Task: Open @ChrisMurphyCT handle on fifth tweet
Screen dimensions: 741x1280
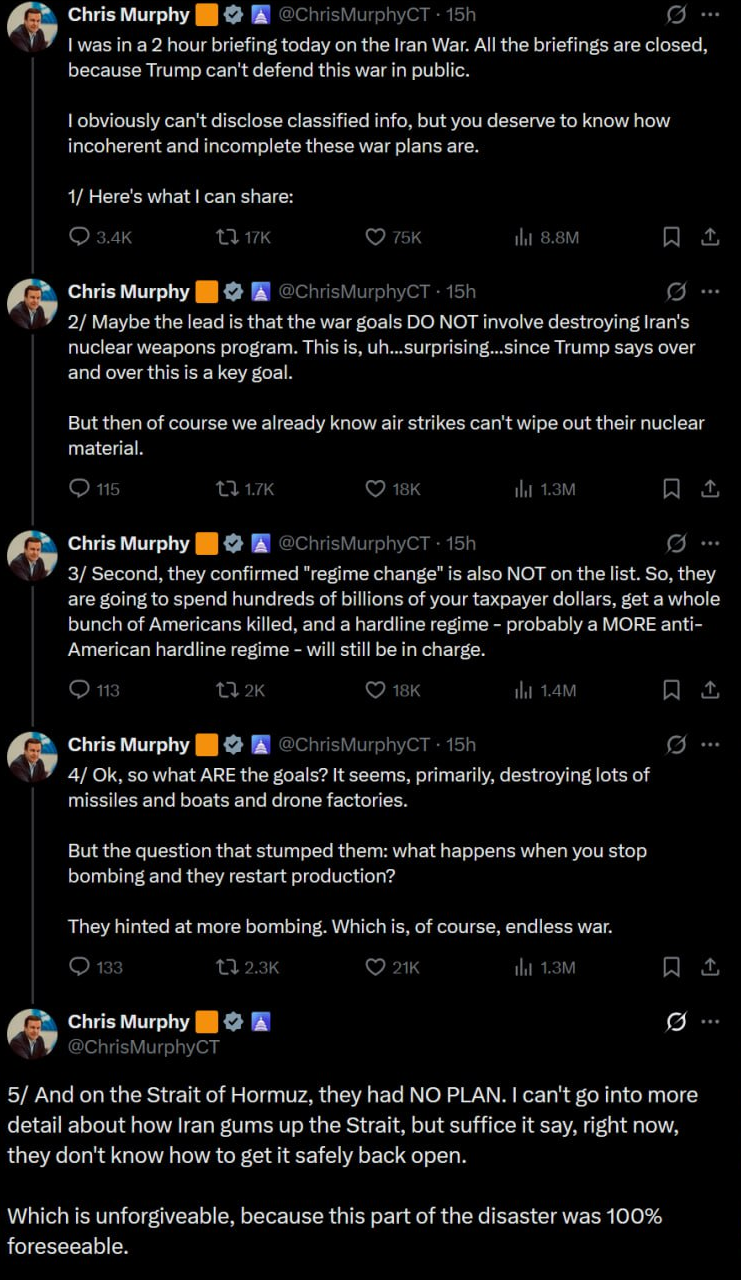Action: (143, 1047)
